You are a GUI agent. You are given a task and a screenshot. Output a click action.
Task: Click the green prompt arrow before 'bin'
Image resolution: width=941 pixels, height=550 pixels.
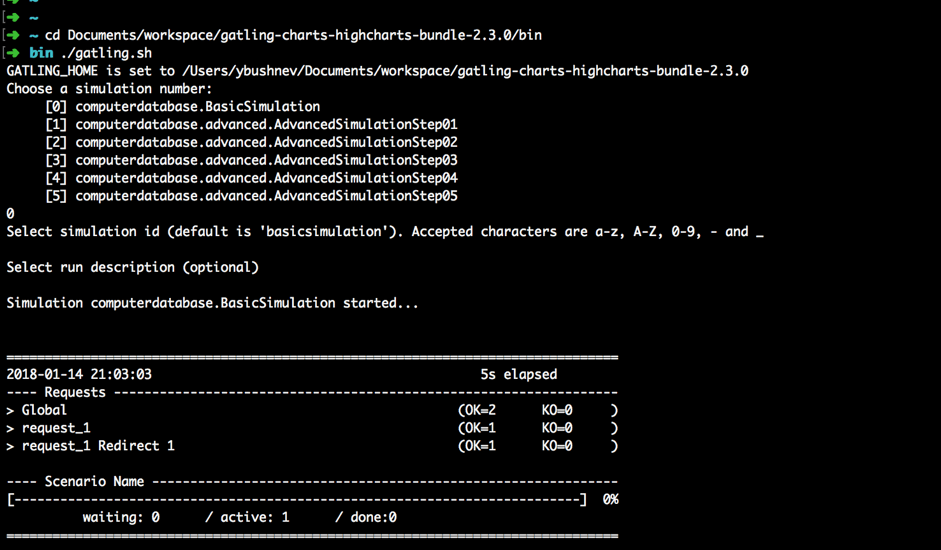pyautogui.click(x=13, y=53)
